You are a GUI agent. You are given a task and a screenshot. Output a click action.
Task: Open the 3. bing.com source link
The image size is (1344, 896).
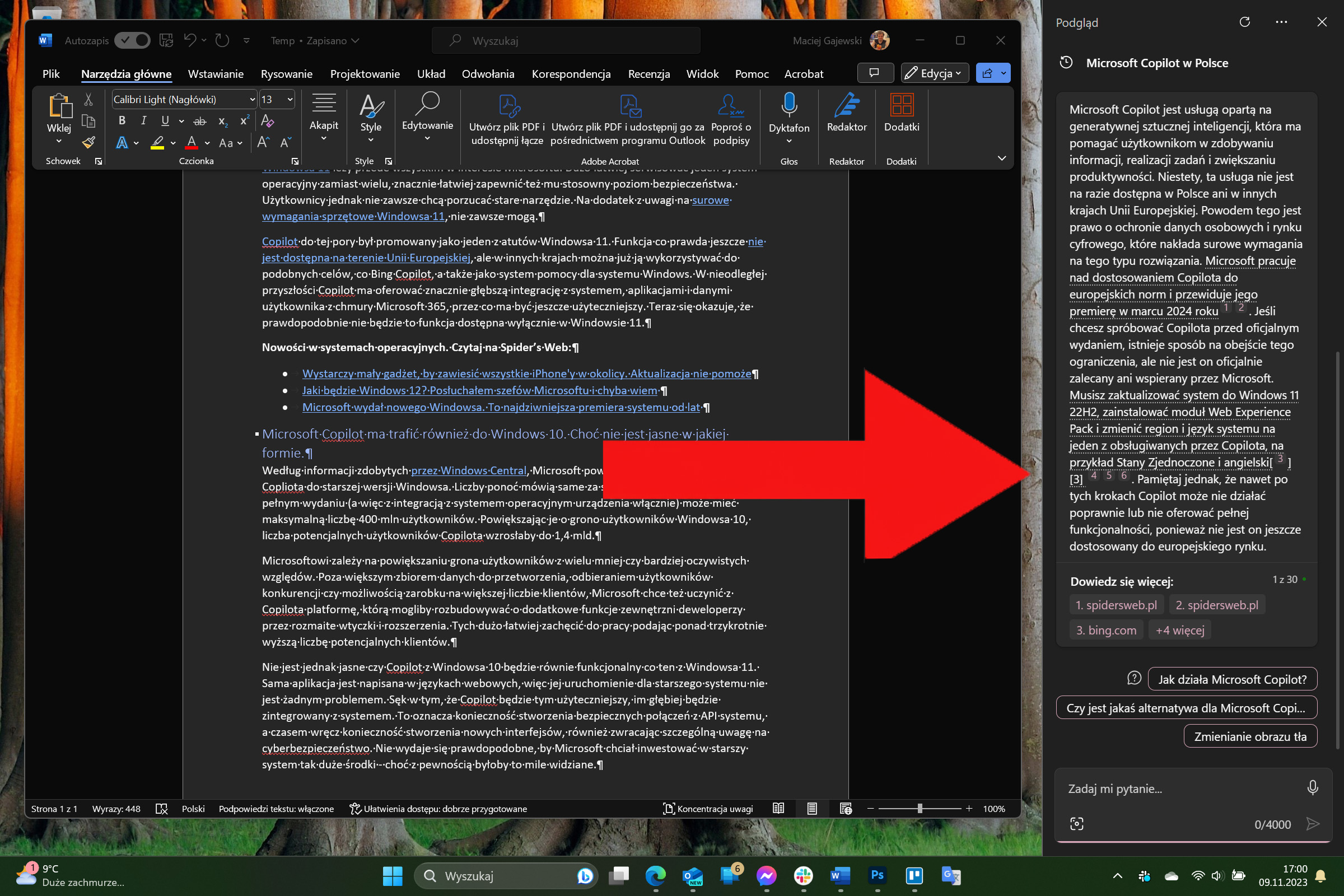(1105, 629)
